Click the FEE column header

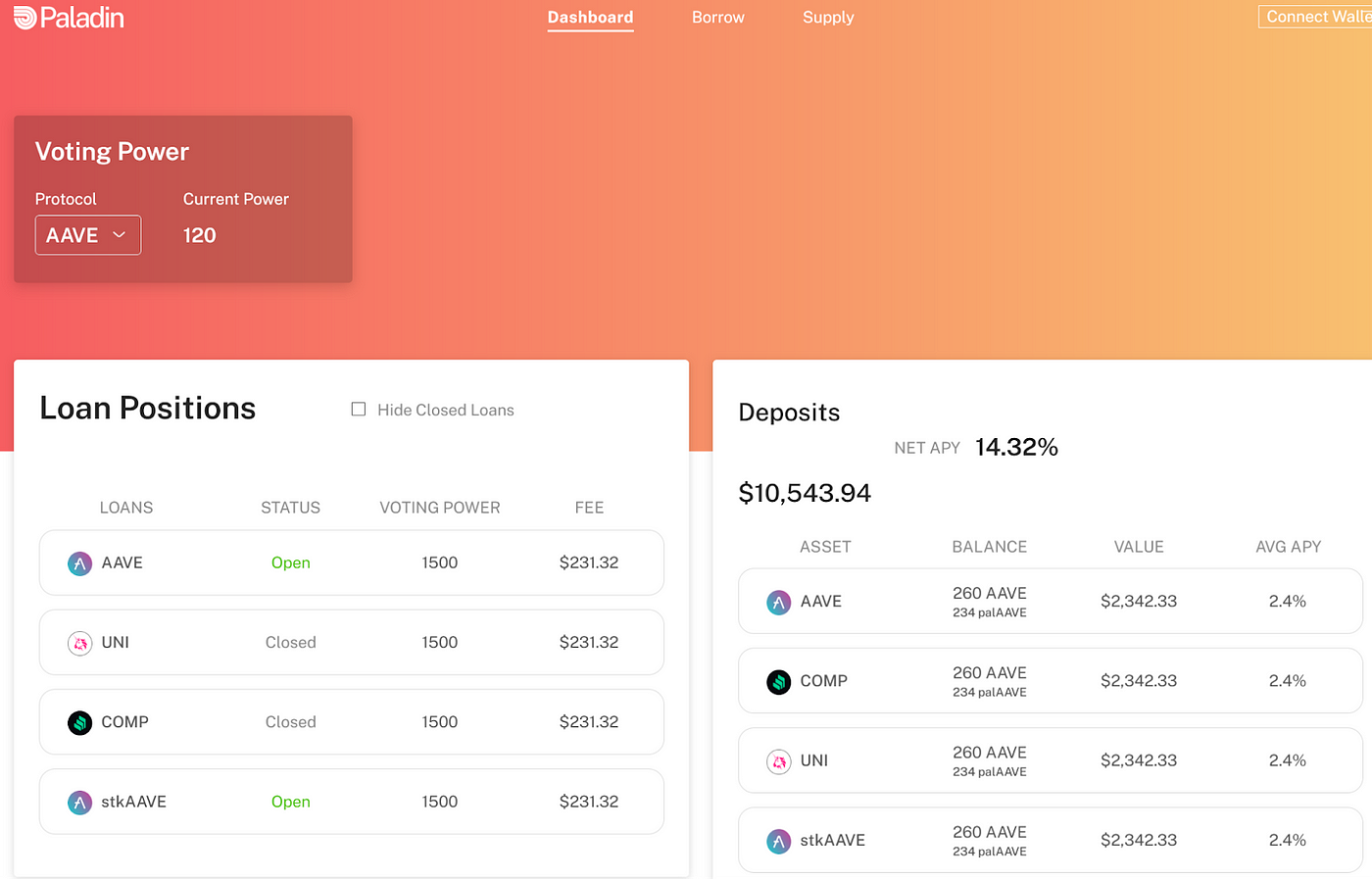(x=589, y=508)
